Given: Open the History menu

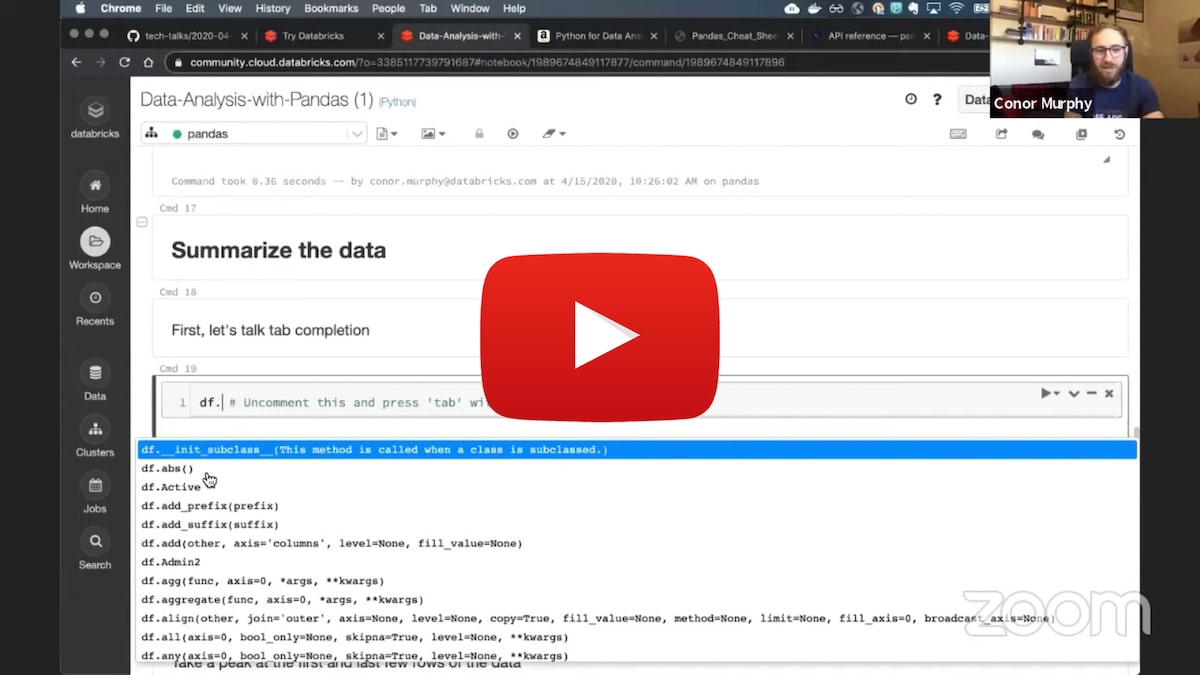Looking at the screenshot, I should 273,8.
